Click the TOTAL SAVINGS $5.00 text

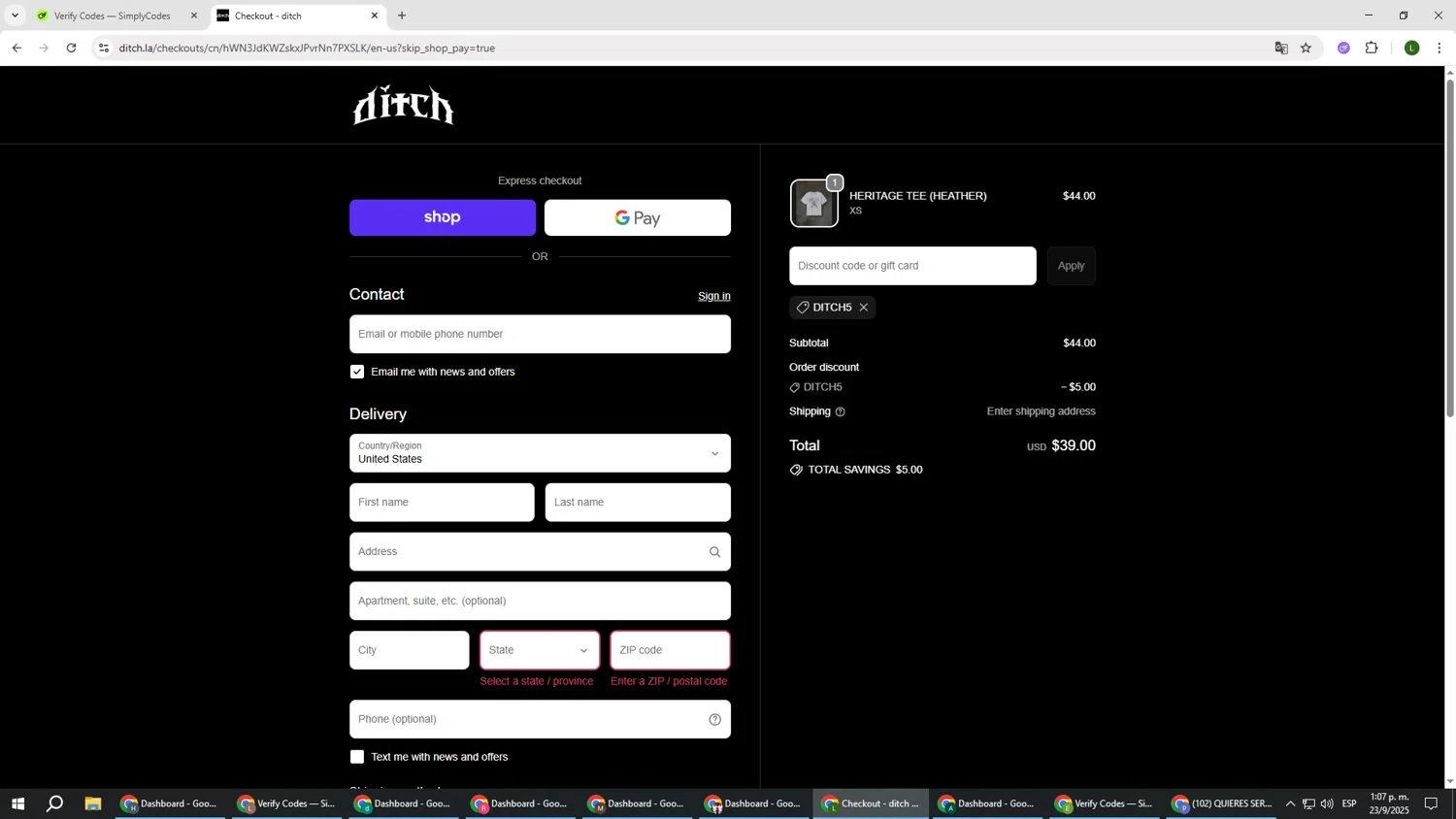[865, 471]
